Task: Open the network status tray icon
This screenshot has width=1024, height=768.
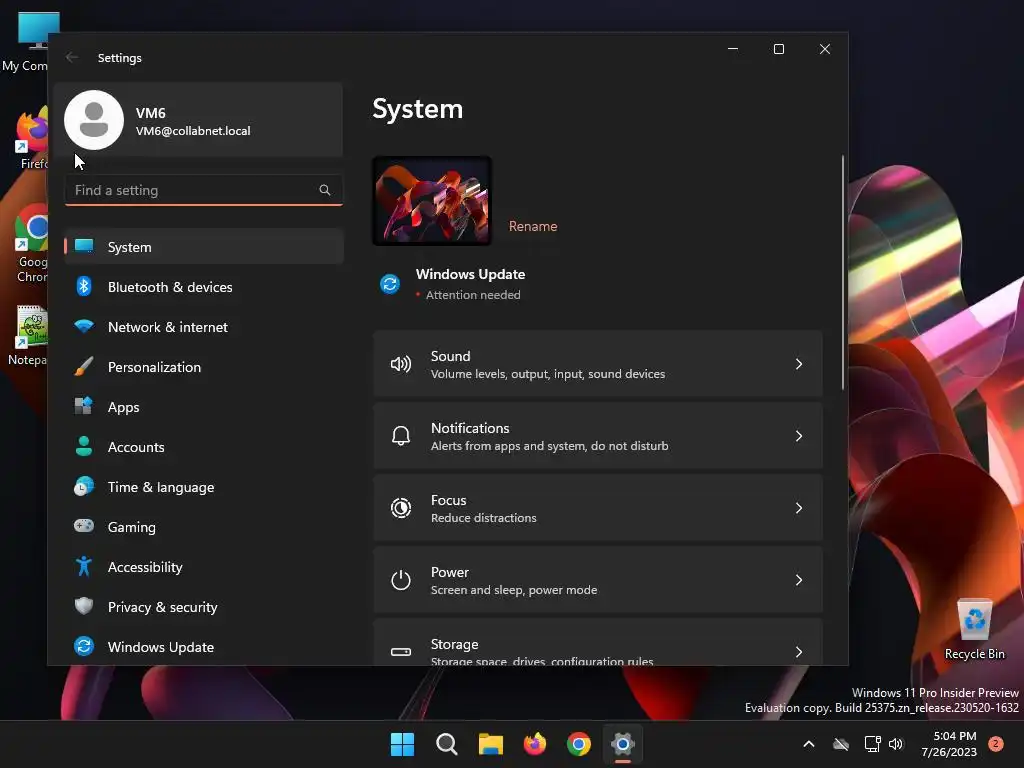Action: point(872,744)
